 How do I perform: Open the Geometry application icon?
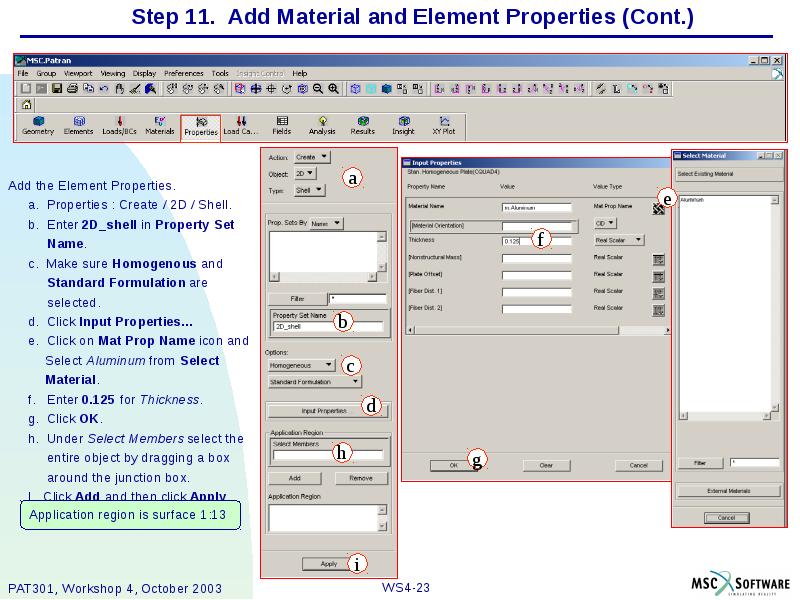tap(36, 126)
